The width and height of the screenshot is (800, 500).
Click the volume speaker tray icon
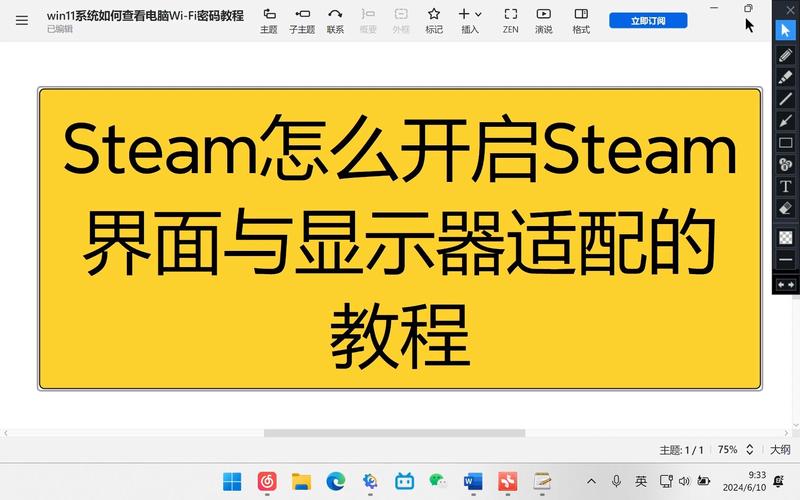pyautogui.click(x=684, y=481)
